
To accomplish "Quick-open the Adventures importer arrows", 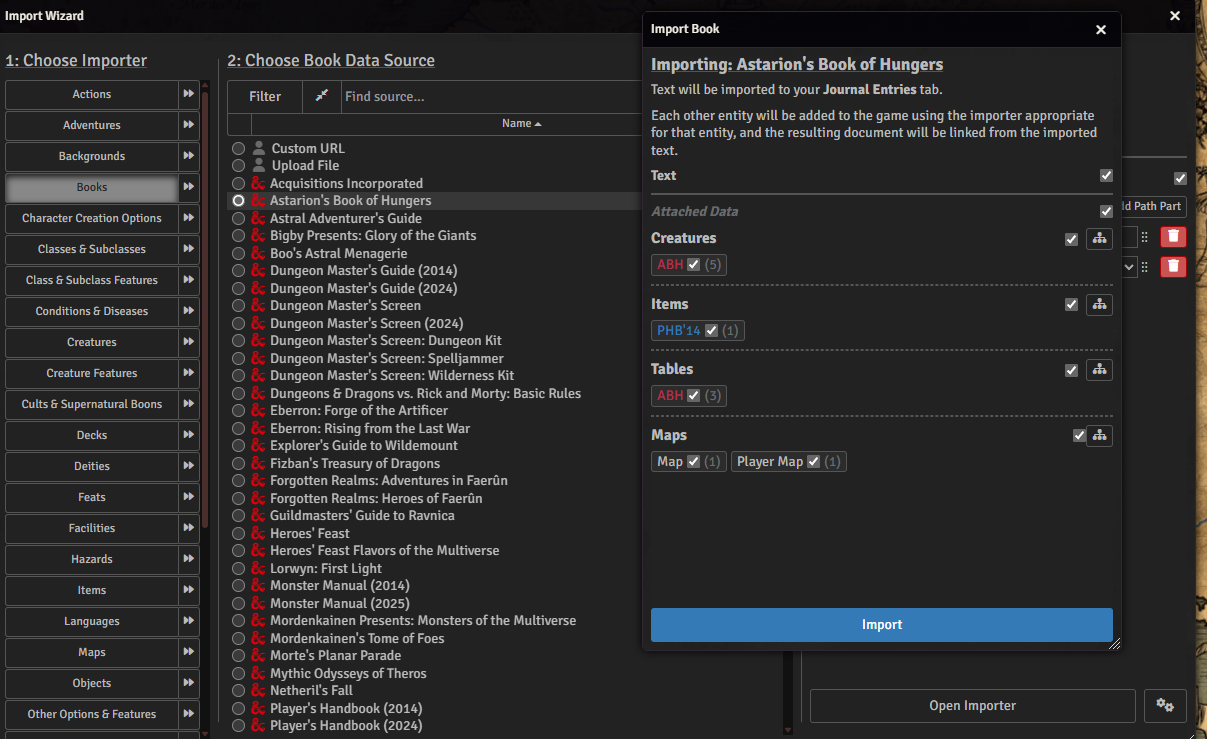I will [188, 125].
